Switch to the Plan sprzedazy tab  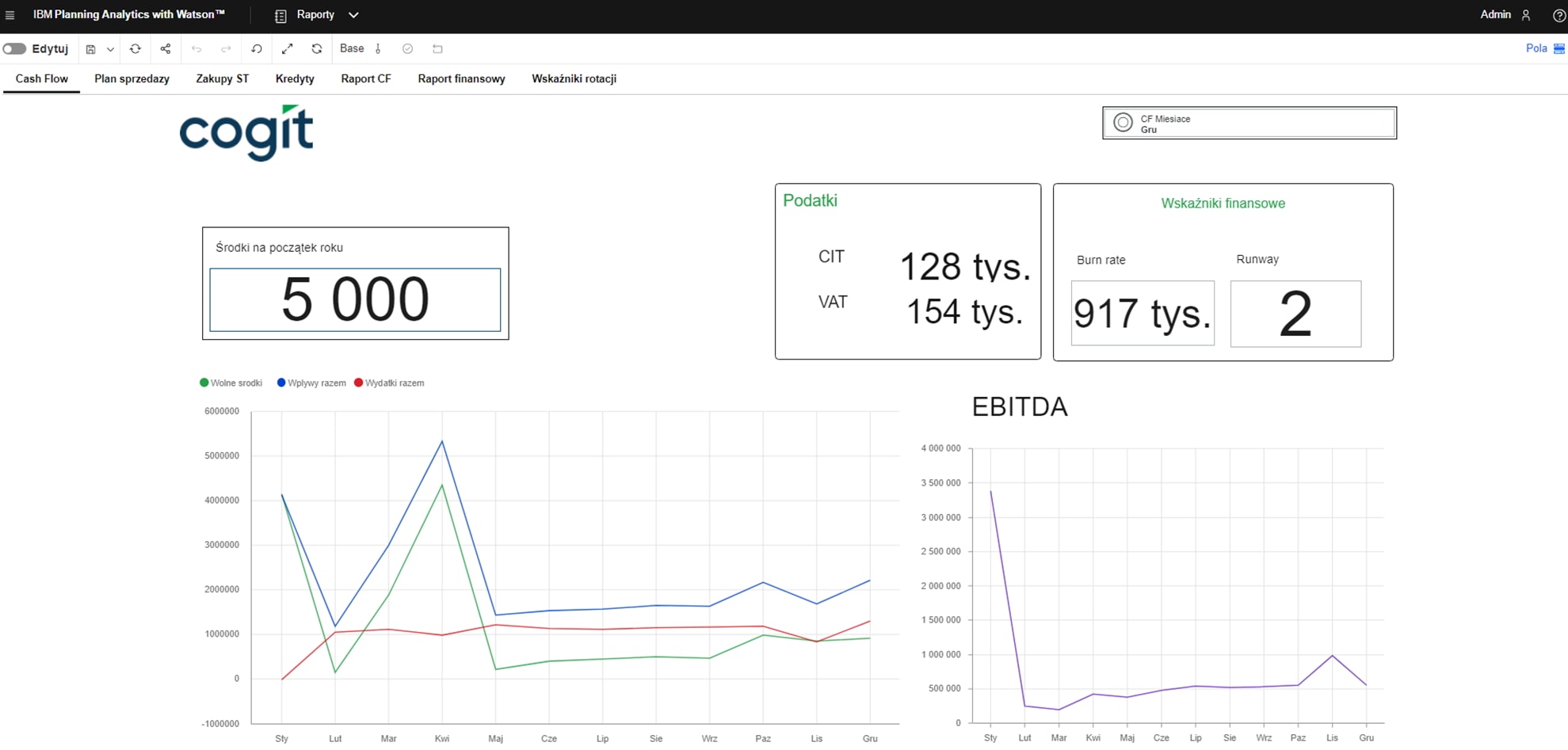point(132,78)
